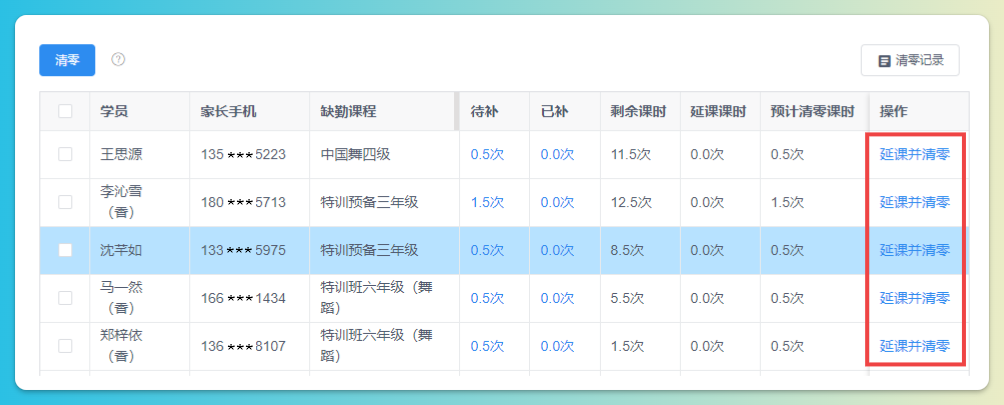Viewport: 1004px width, 405px height.
Task: Open 待补 1.5次 link for 李沁雪
Action: pyautogui.click(x=487, y=202)
